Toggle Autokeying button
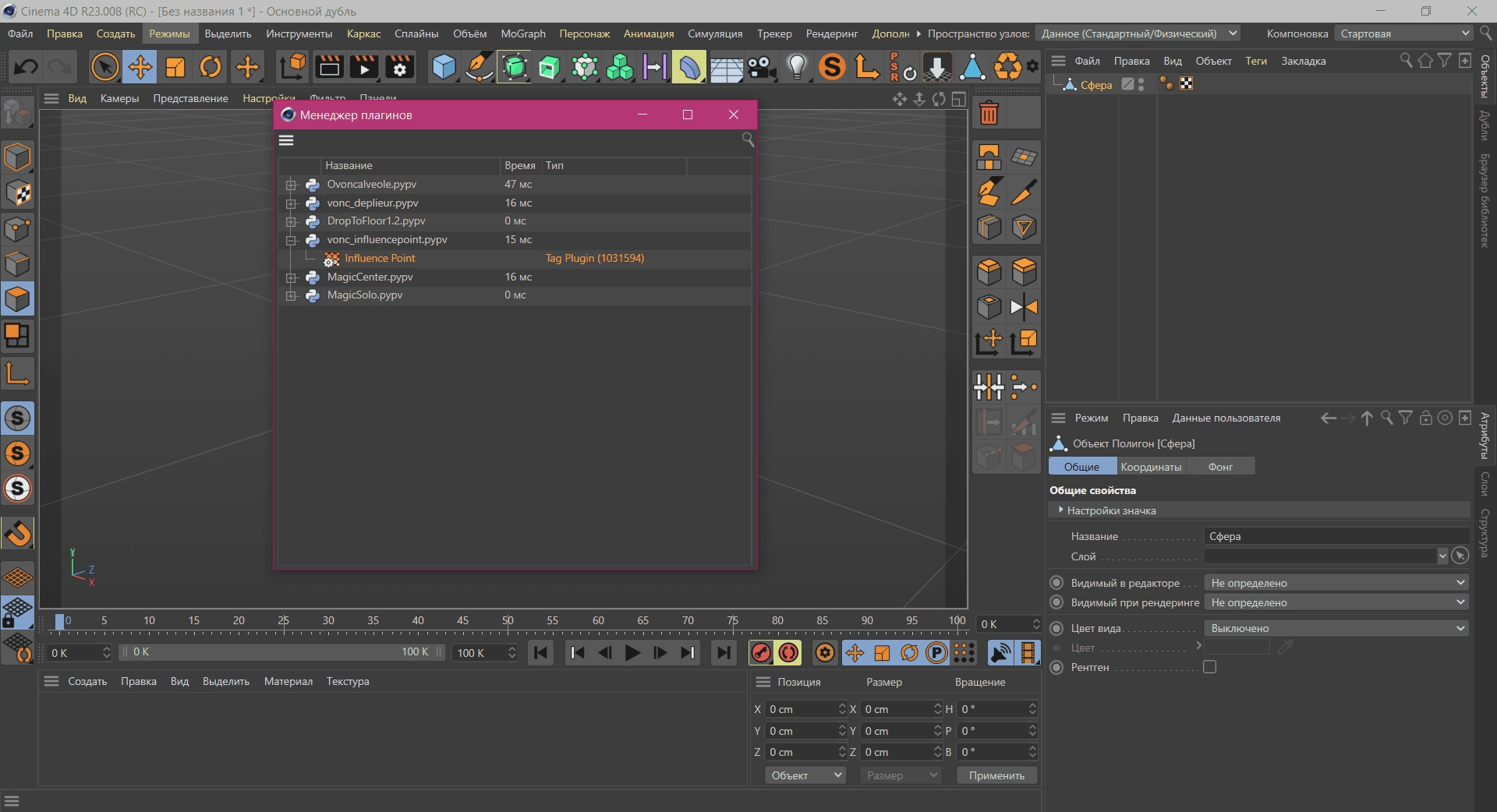This screenshot has height=812, width=1497. tap(788, 653)
